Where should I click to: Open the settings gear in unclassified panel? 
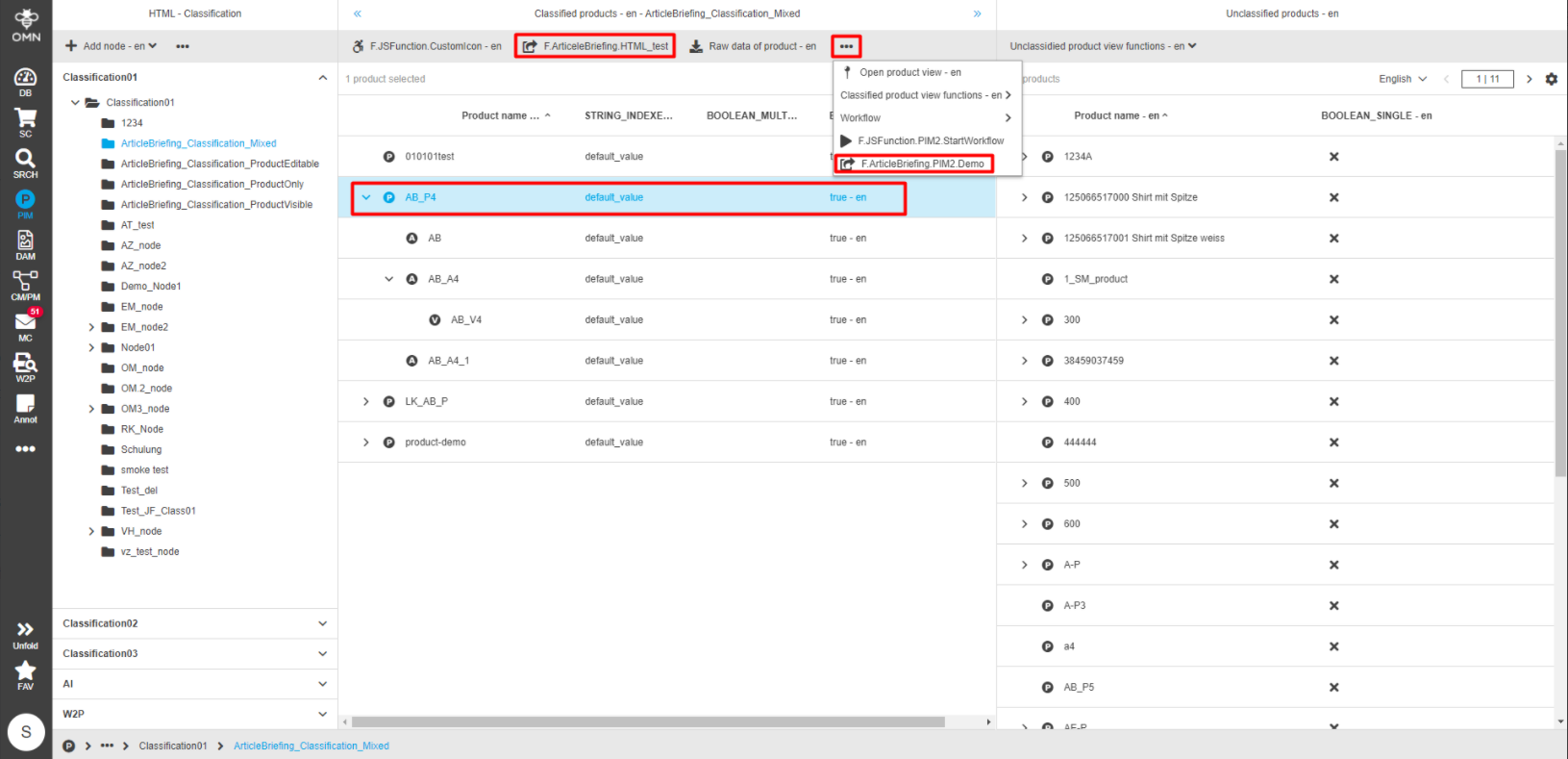(x=1551, y=79)
